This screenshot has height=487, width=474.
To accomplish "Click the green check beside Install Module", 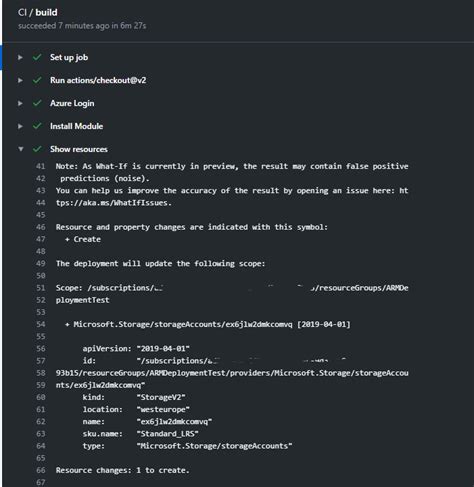I will (x=37, y=126).
